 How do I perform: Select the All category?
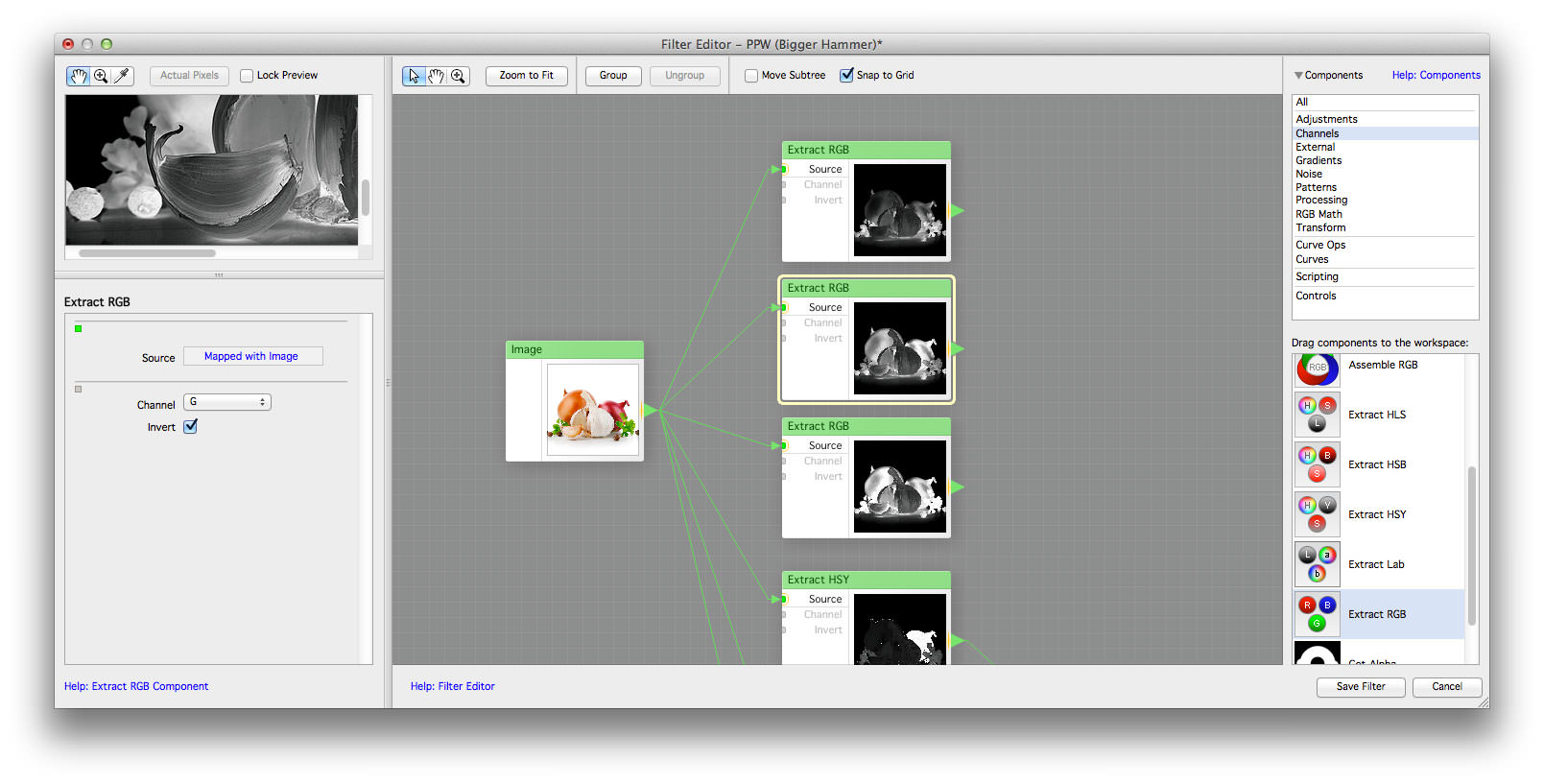[1385, 102]
